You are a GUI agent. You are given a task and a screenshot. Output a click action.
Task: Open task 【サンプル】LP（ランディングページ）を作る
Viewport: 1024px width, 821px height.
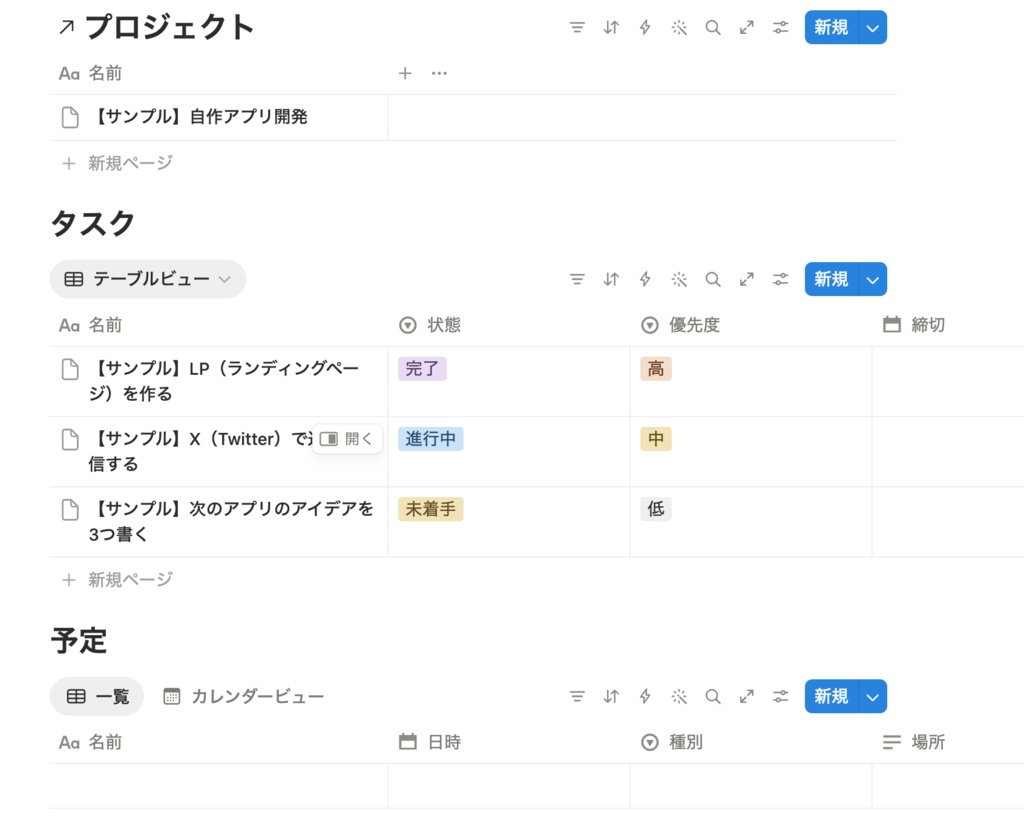click(x=224, y=381)
